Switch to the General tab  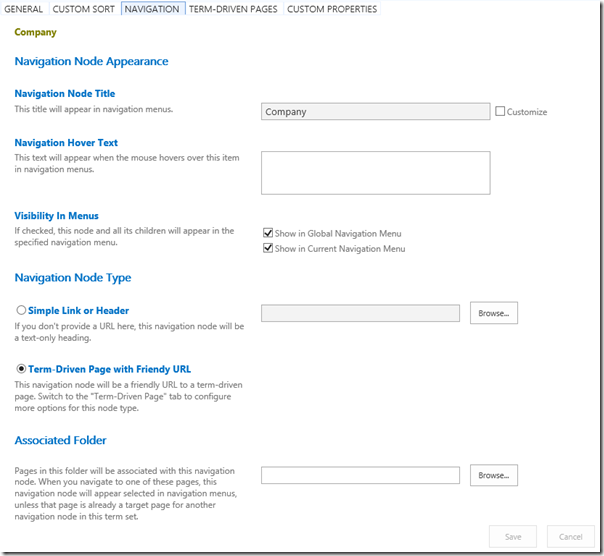point(24,9)
